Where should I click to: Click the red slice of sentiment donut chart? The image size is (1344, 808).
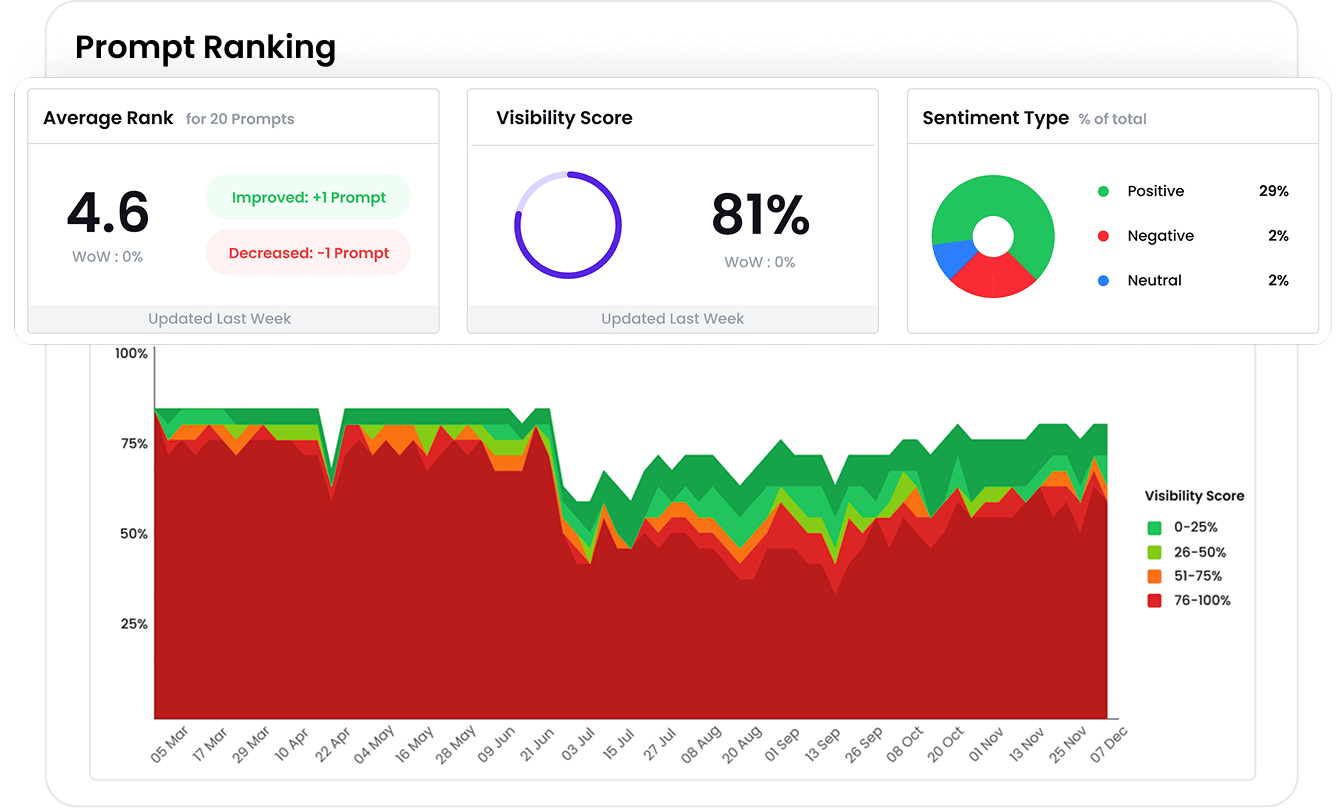tap(992, 275)
